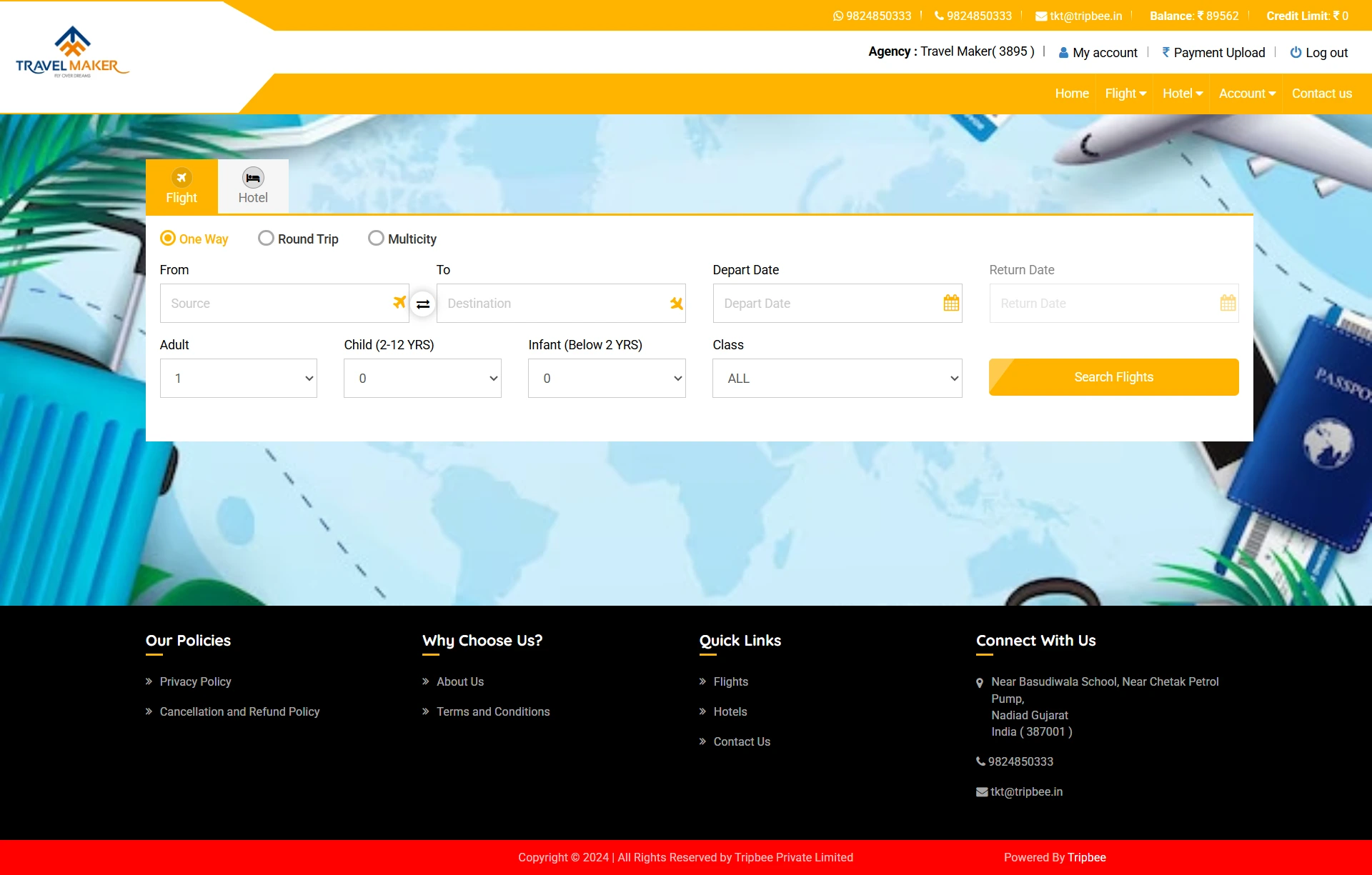Click the landing plane icon in Destination field

click(x=676, y=304)
